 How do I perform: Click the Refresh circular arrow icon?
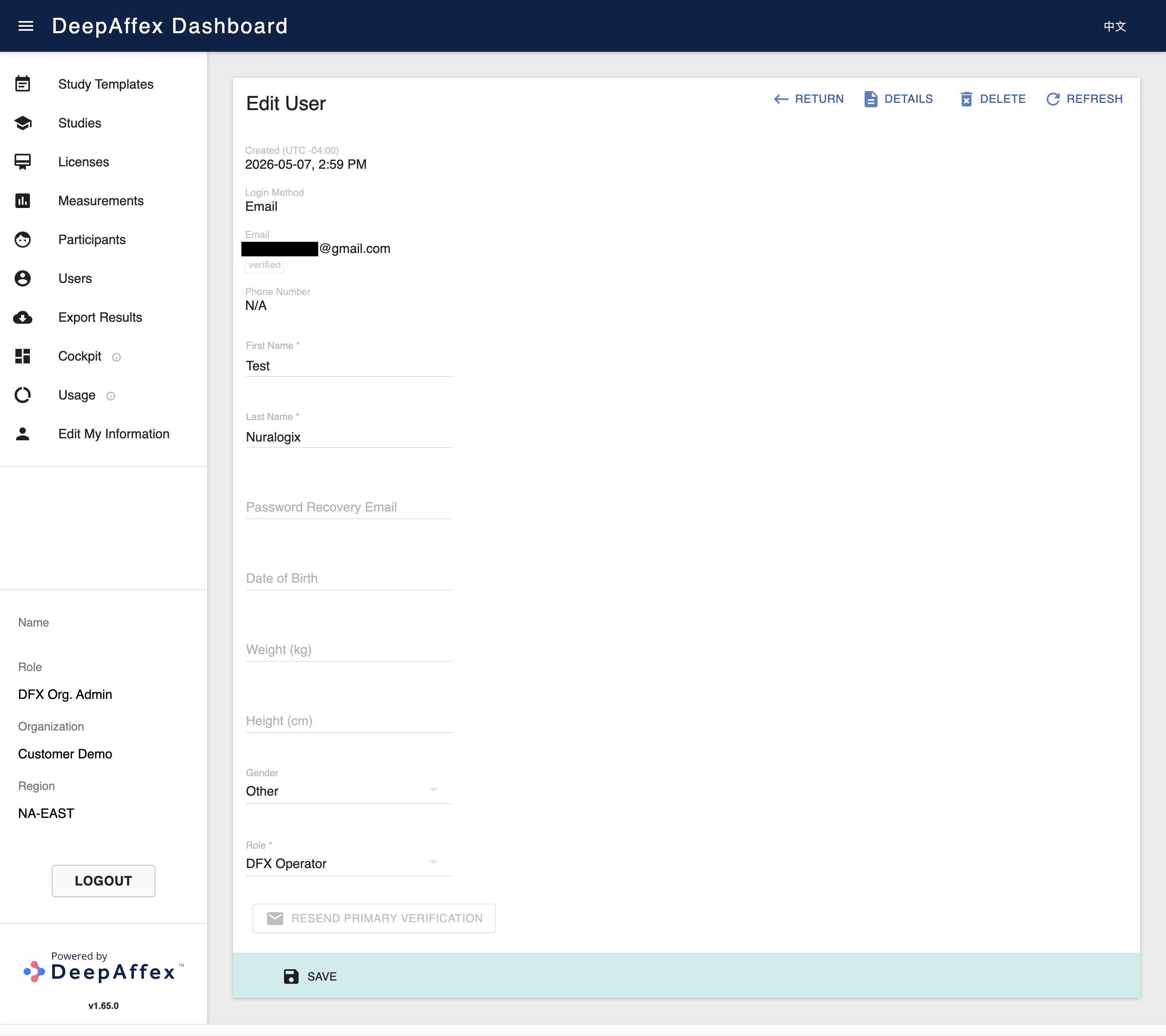coord(1053,99)
